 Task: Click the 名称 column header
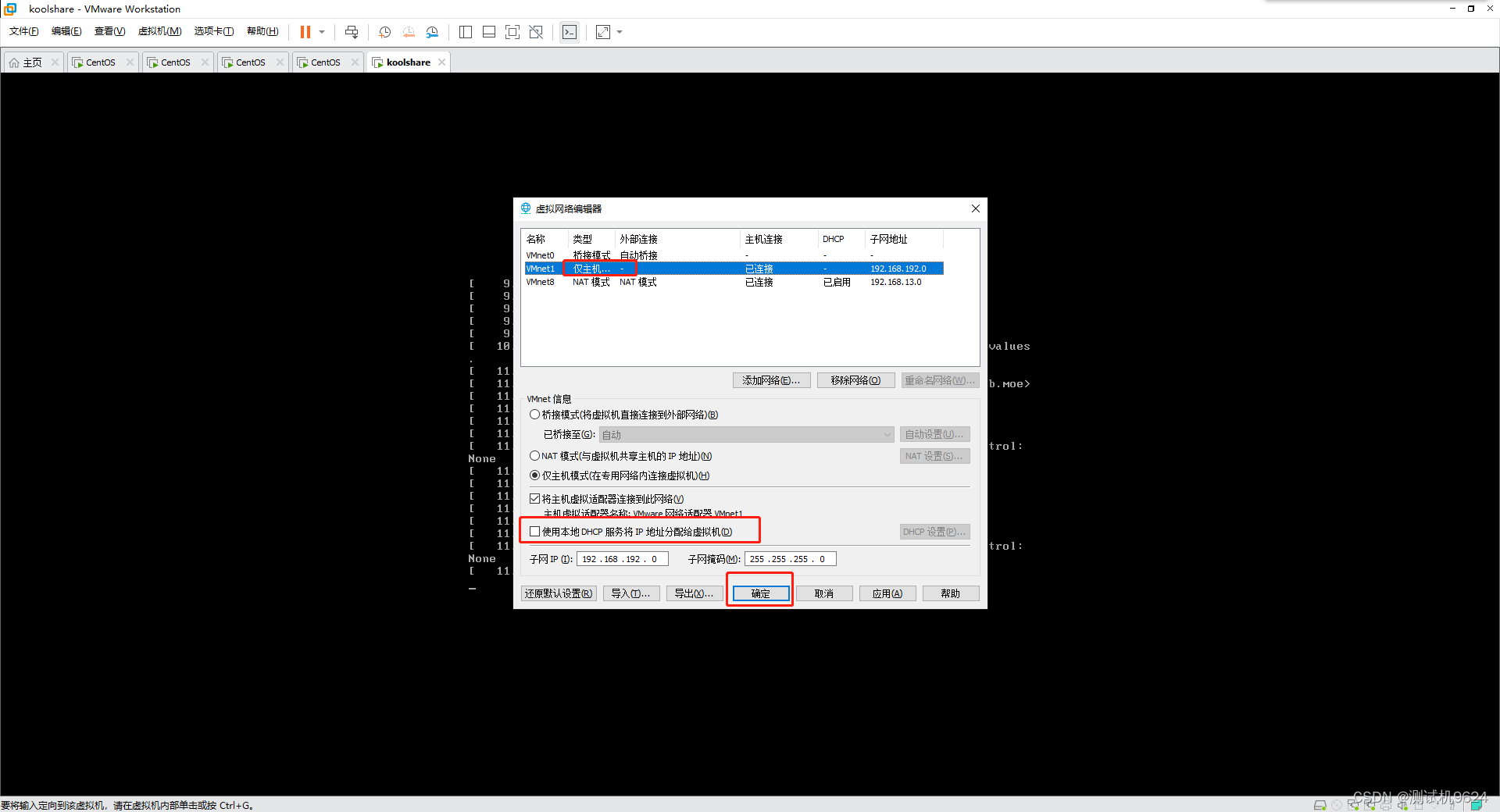[x=545, y=239]
